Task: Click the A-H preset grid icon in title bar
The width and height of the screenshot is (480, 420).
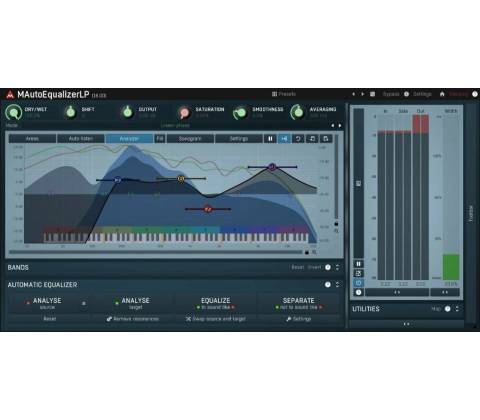Action: (x=373, y=94)
